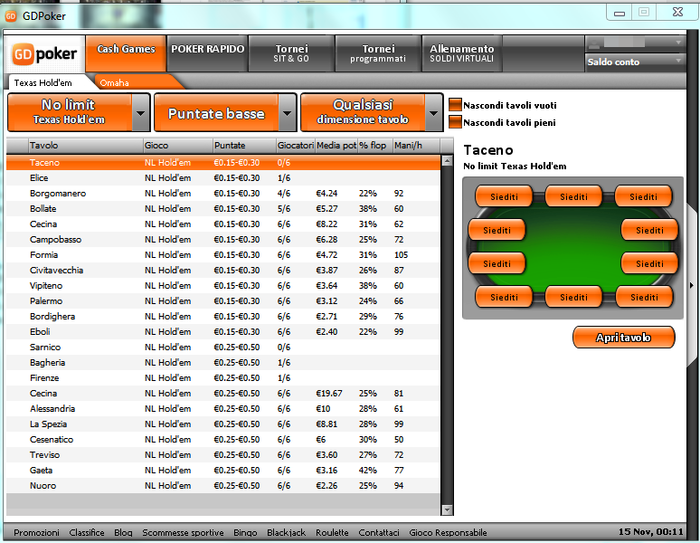Click the Apri tavolo button
Screen dimensions: 700x543
click(x=624, y=337)
